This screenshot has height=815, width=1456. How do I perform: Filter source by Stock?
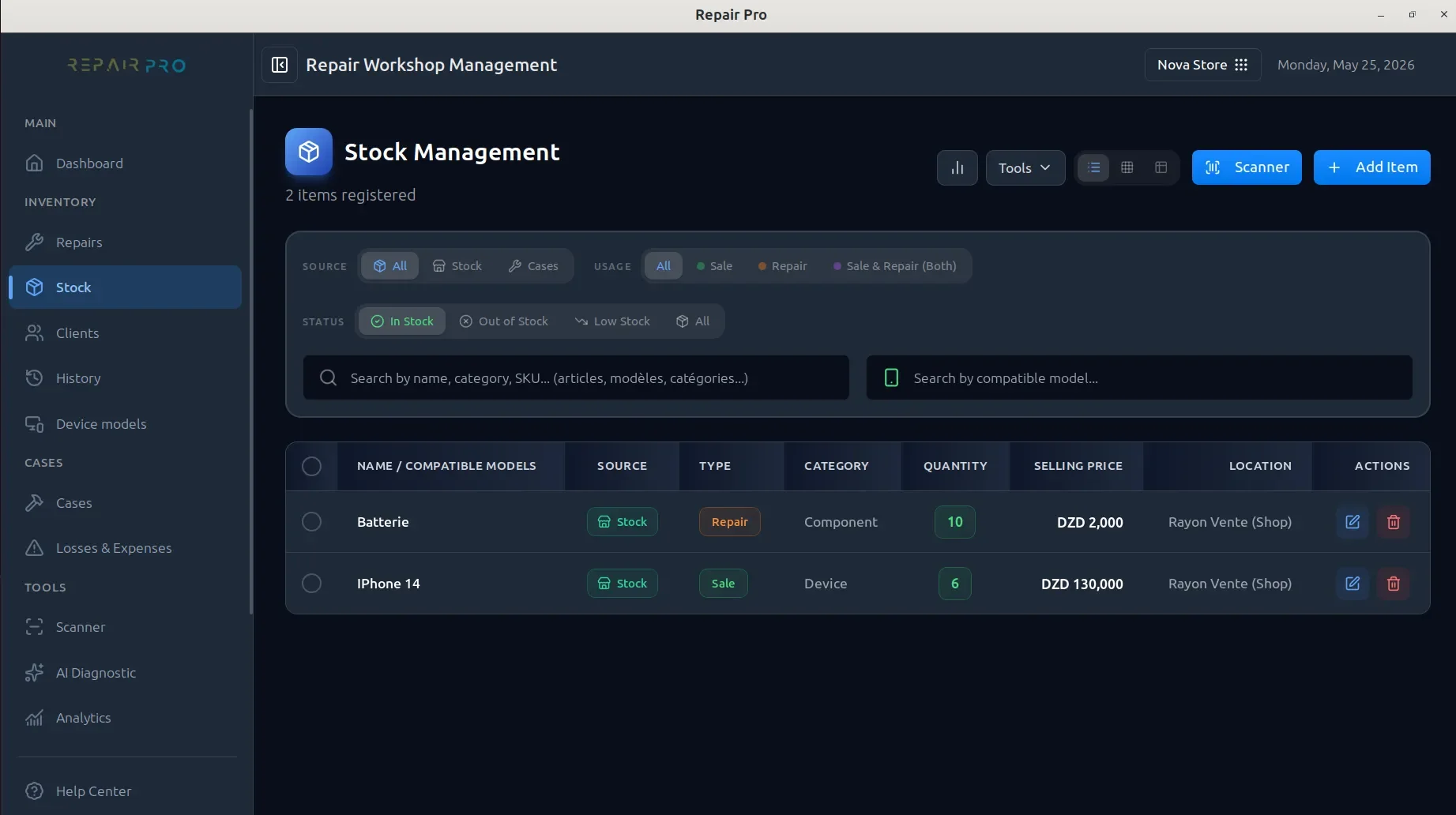pyautogui.click(x=457, y=266)
